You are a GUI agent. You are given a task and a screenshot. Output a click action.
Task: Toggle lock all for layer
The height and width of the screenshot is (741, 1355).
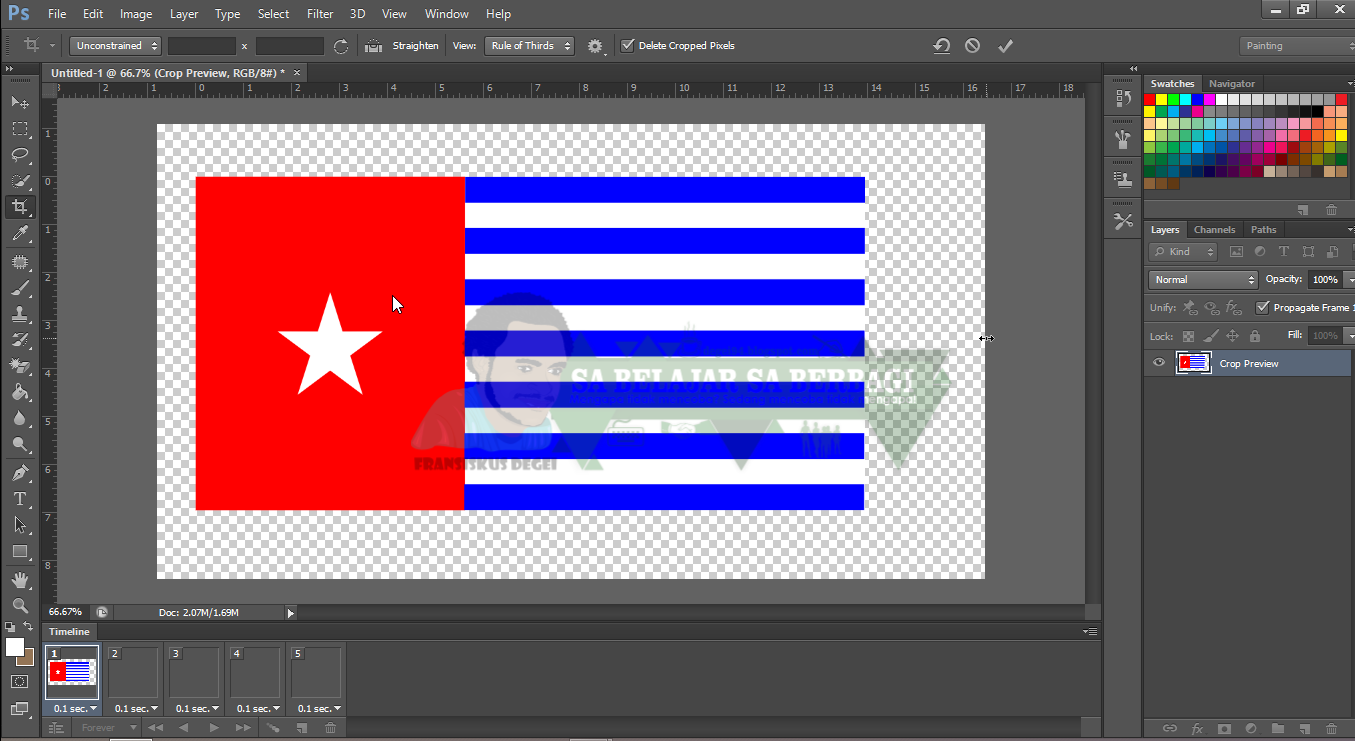(x=1254, y=336)
